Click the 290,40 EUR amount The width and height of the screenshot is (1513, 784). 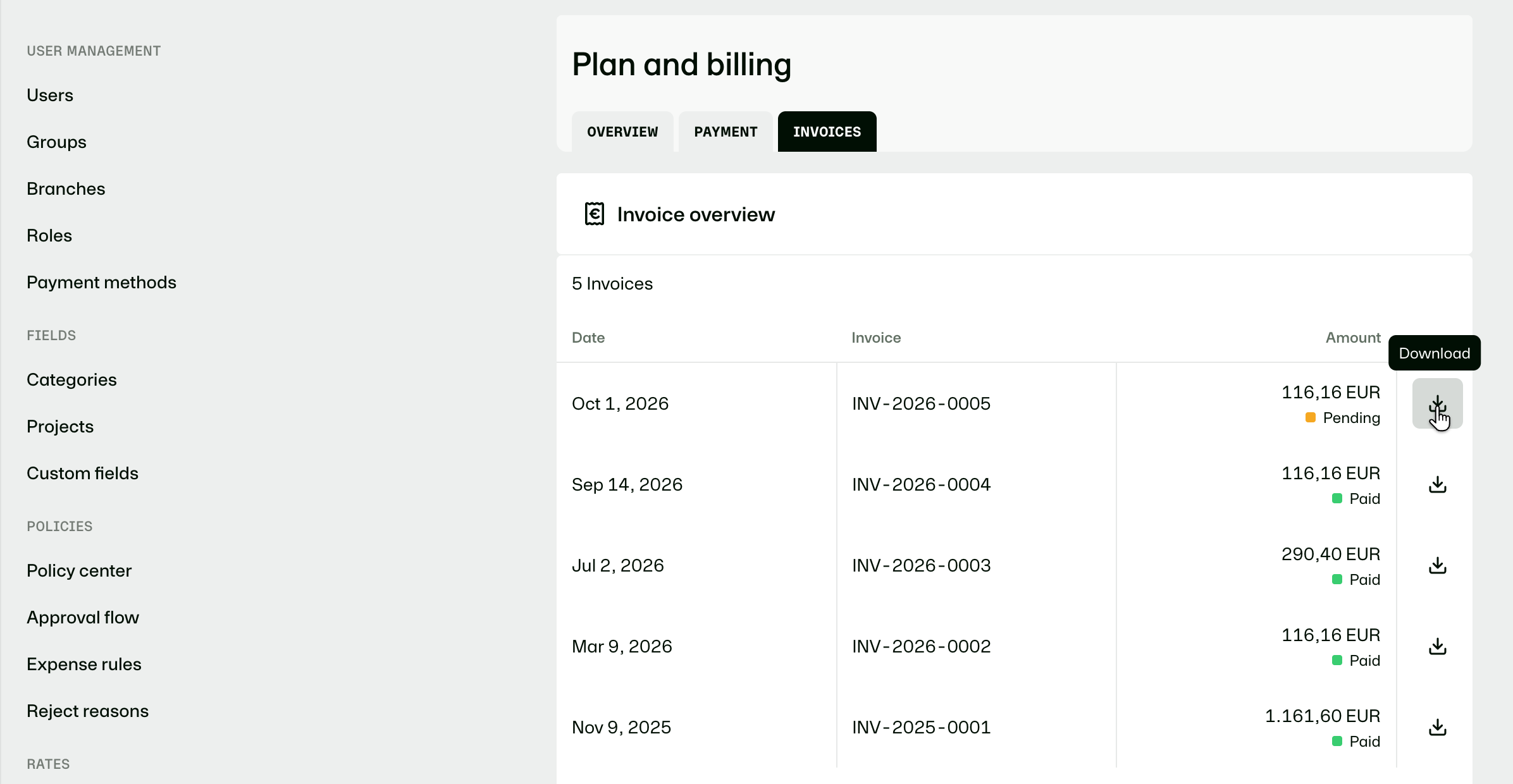(1331, 554)
